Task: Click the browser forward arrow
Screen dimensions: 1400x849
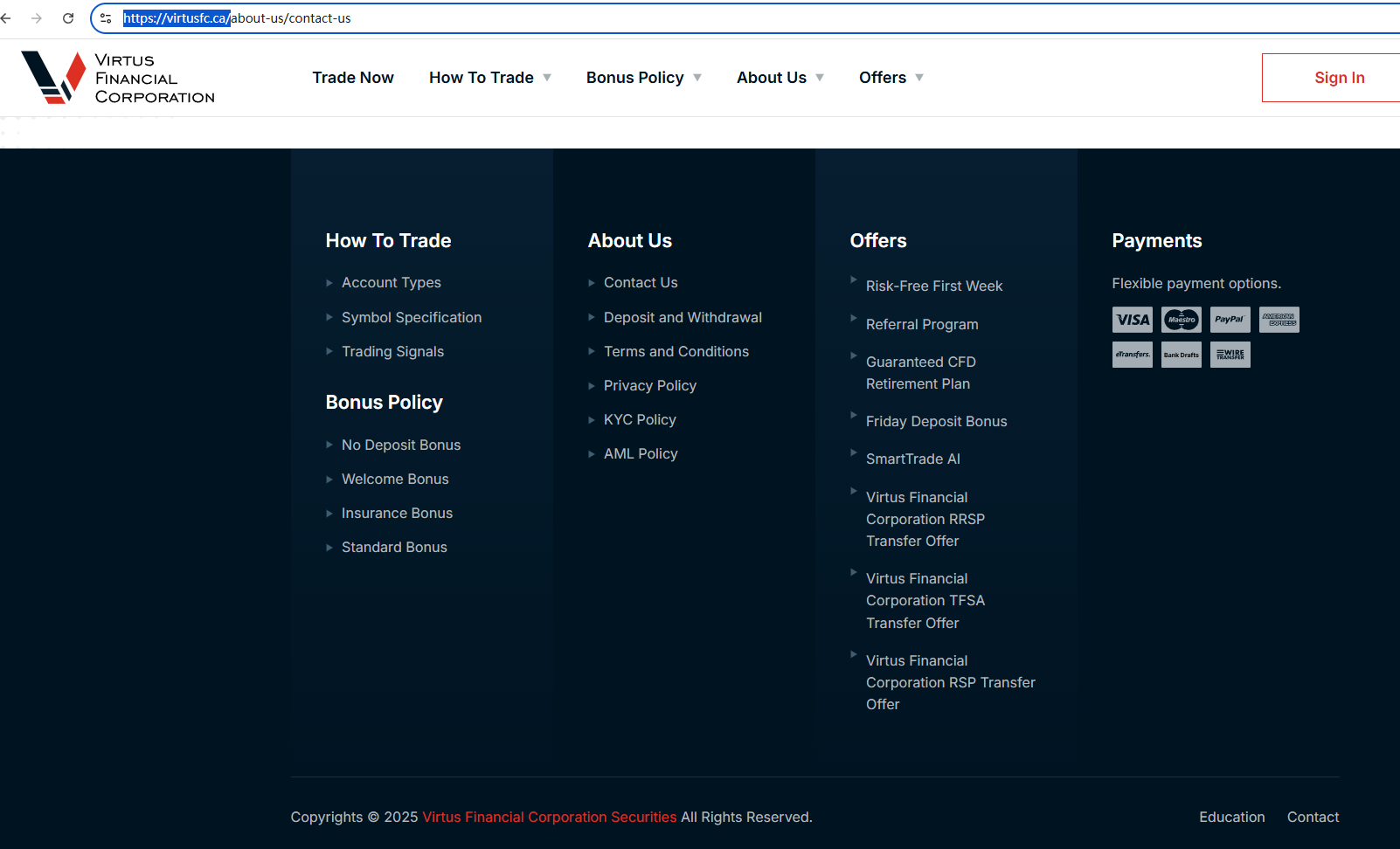Action: [x=37, y=18]
